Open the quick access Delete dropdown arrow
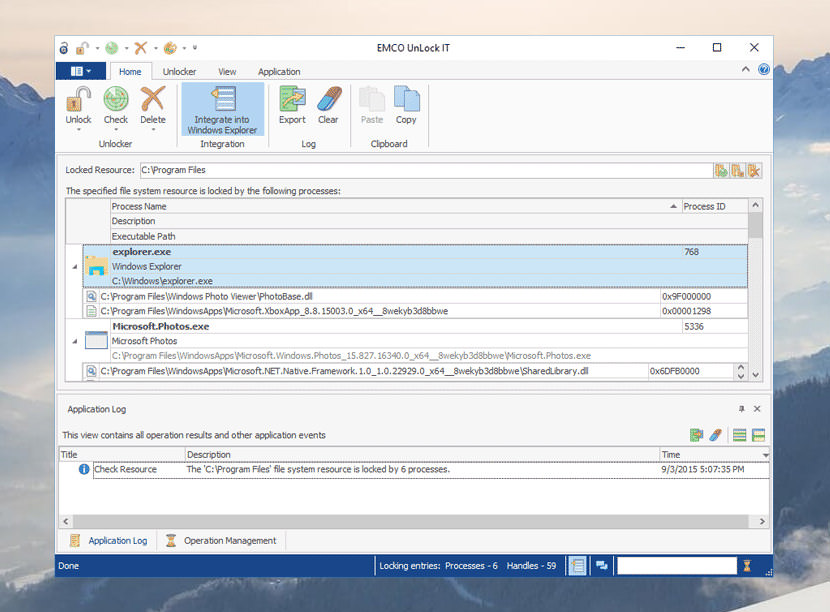 click(x=156, y=48)
